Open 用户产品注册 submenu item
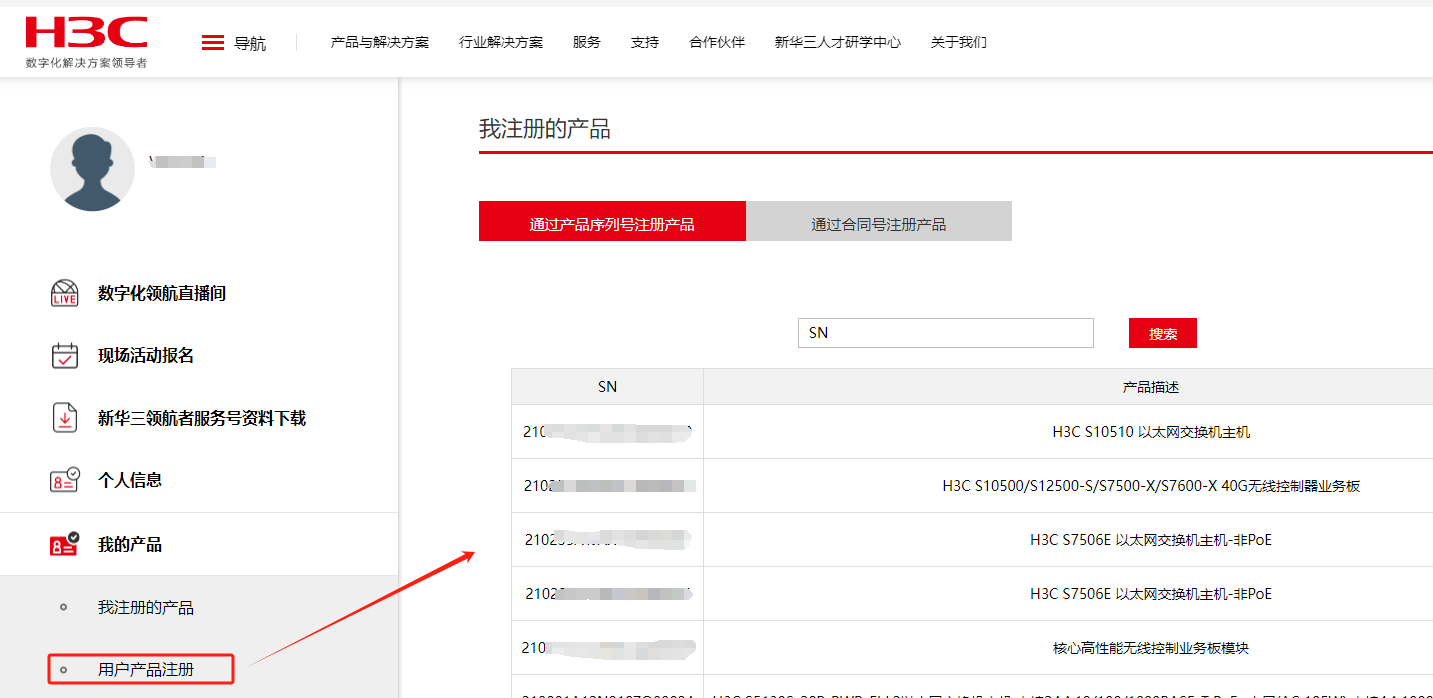The height and width of the screenshot is (698, 1433). pyautogui.click(x=146, y=669)
